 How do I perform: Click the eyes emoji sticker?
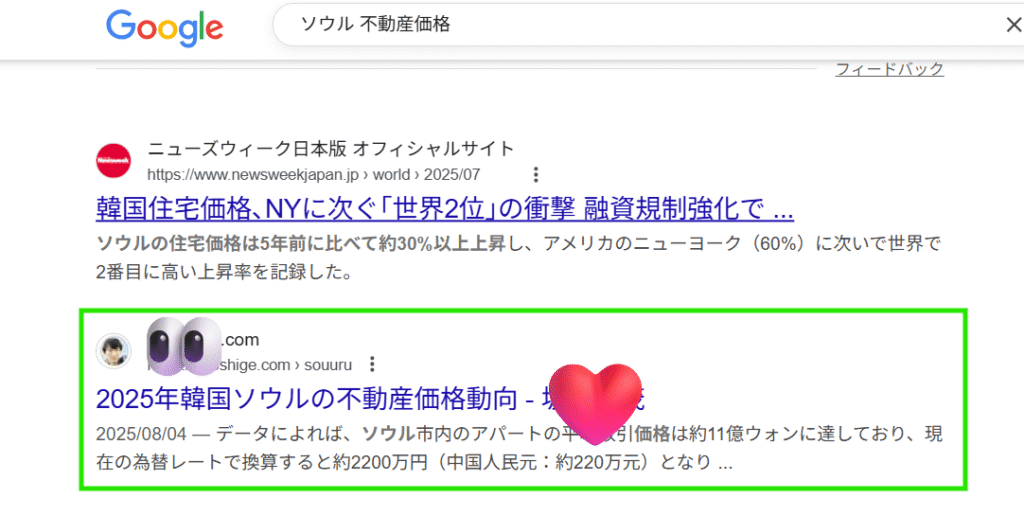[x=184, y=346]
